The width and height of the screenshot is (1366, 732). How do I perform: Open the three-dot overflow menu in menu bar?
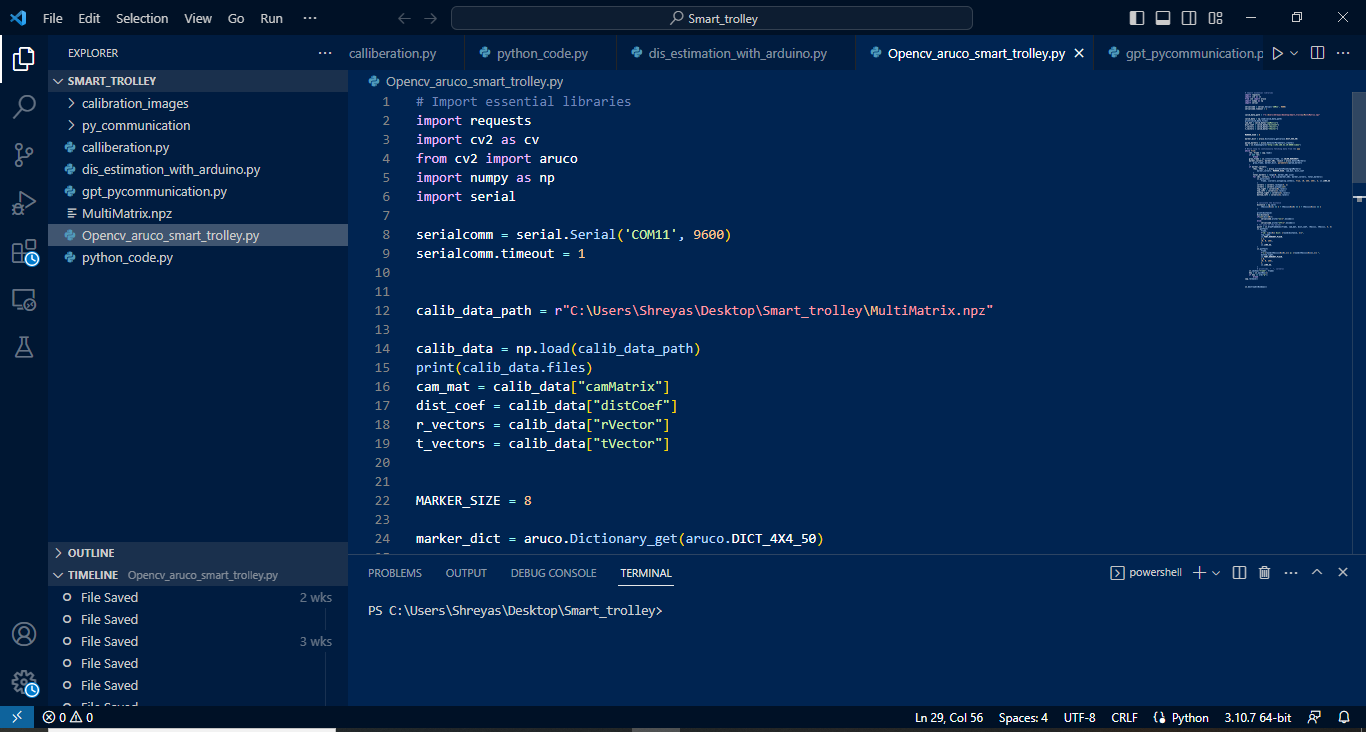[309, 18]
